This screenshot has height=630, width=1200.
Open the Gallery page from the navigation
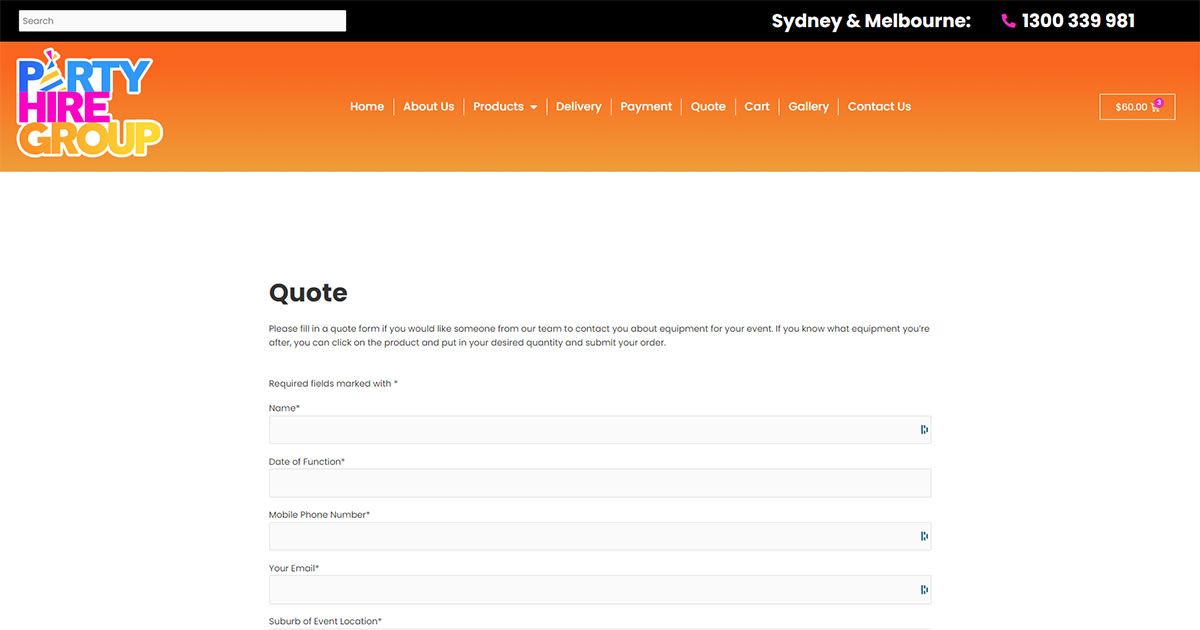pyautogui.click(x=808, y=106)
